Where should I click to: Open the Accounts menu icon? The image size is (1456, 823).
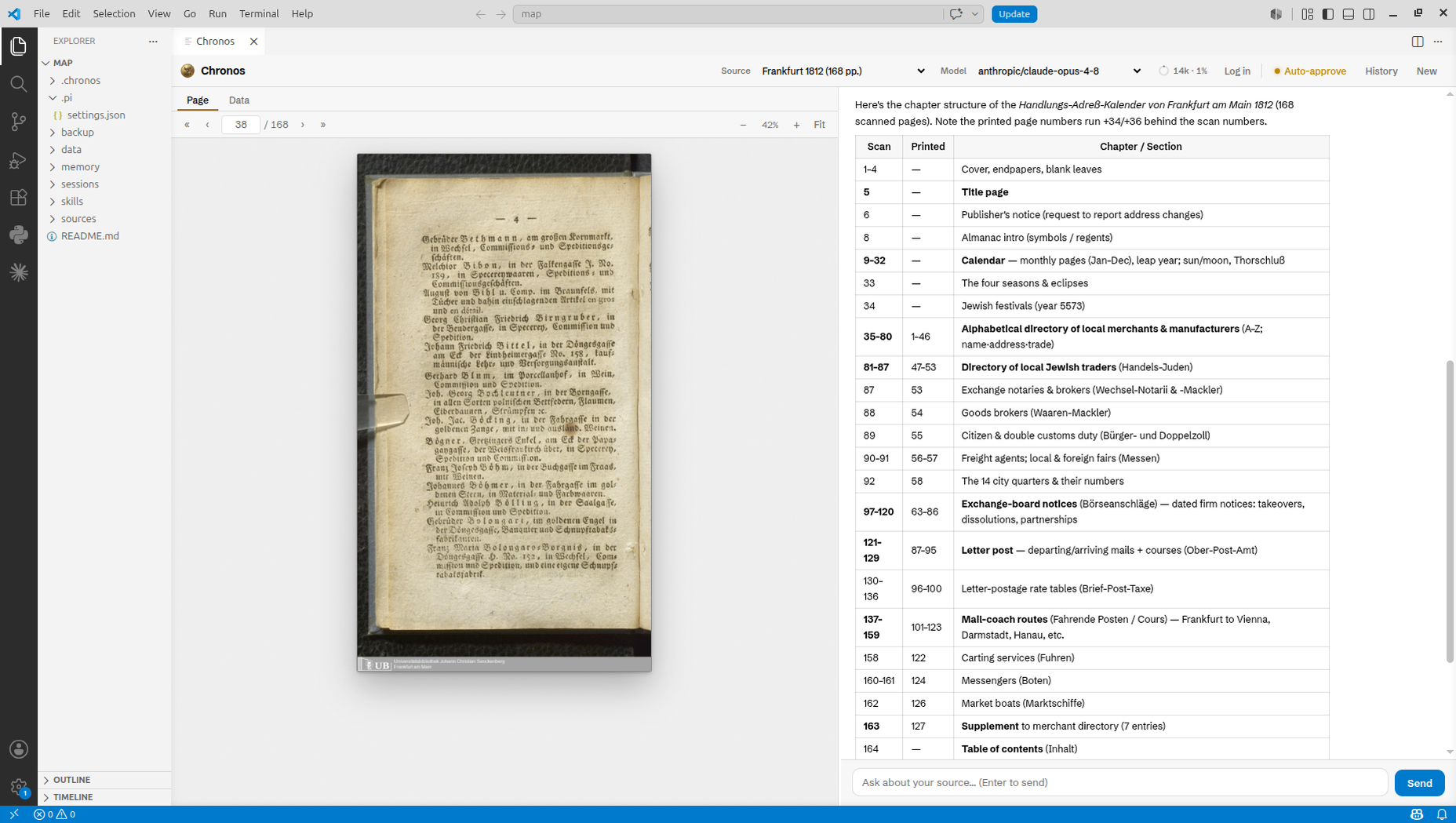click(19, 749)
